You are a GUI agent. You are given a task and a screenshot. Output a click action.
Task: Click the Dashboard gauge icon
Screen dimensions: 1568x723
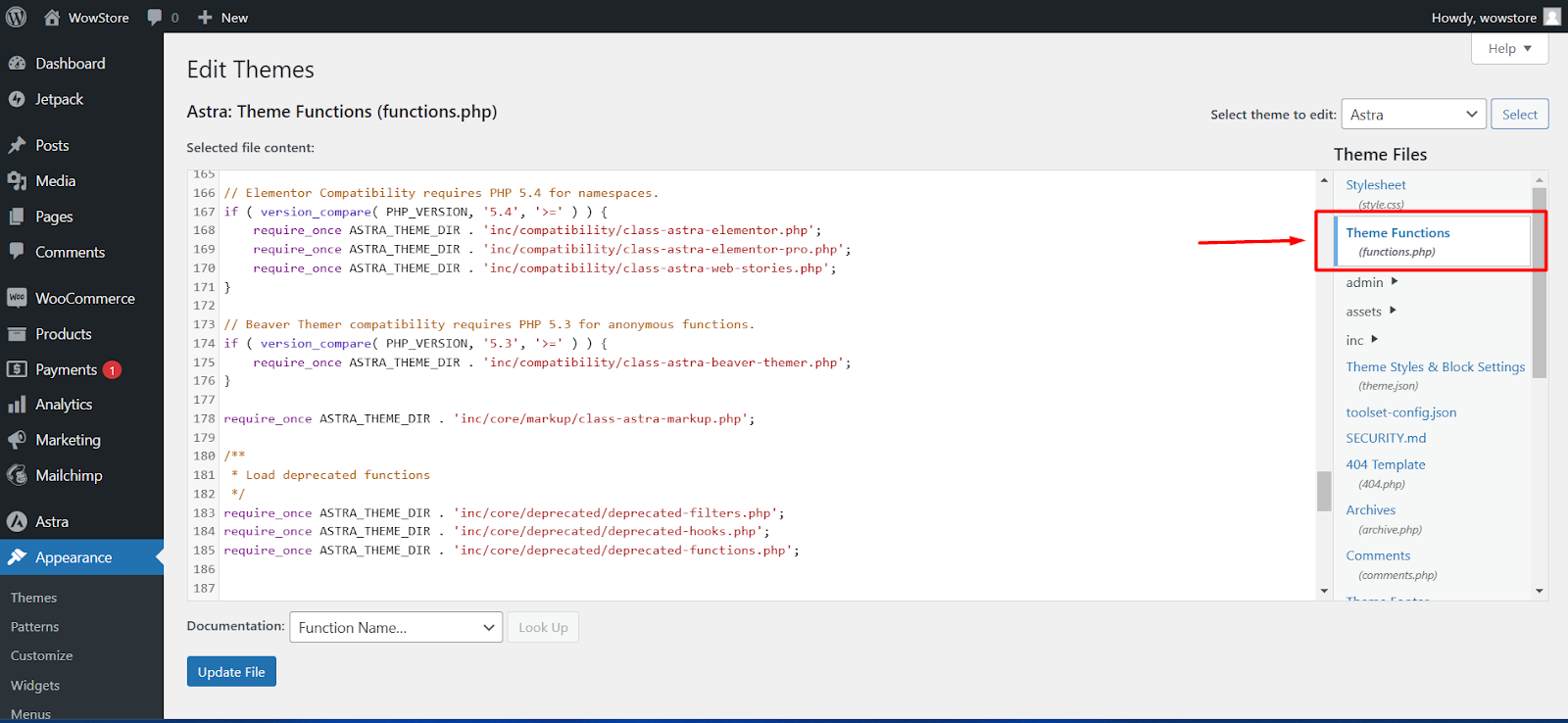point(17,64)
